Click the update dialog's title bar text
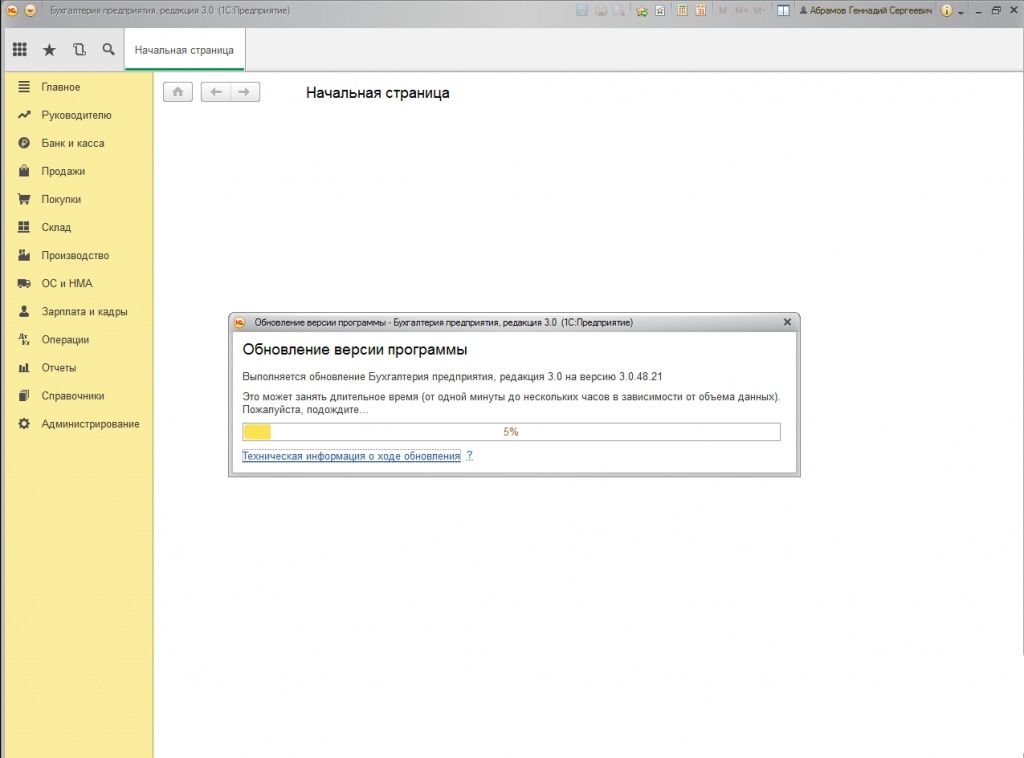The width and height of the screenshot is (1024, 758). [x=443, y=323]
